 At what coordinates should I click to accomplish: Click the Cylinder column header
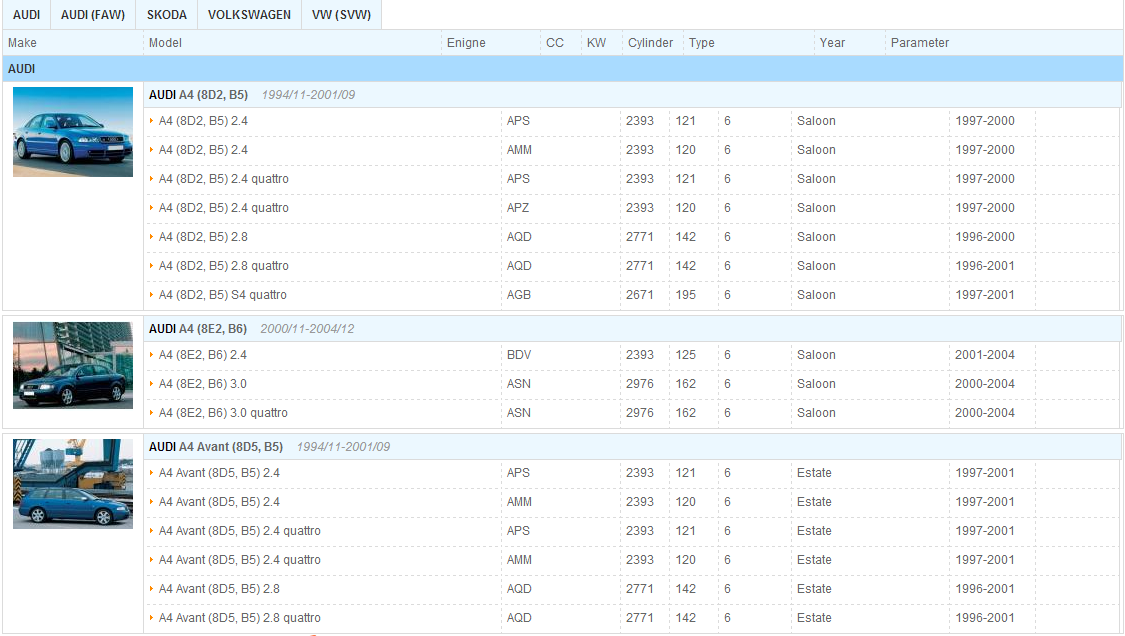pos(650,43)
